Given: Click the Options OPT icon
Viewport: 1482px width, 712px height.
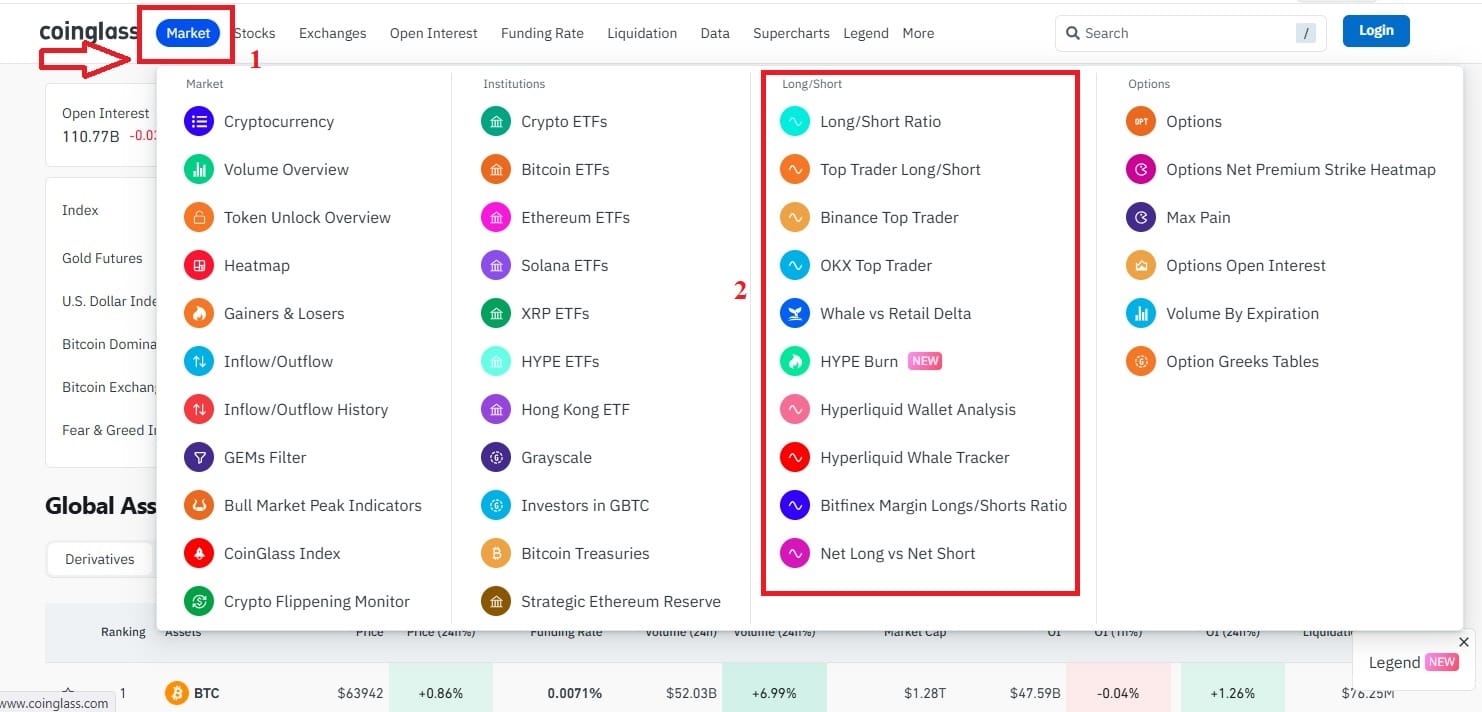Looking at the screenshot, I should pyautogui.click(x=1141, y=121).
